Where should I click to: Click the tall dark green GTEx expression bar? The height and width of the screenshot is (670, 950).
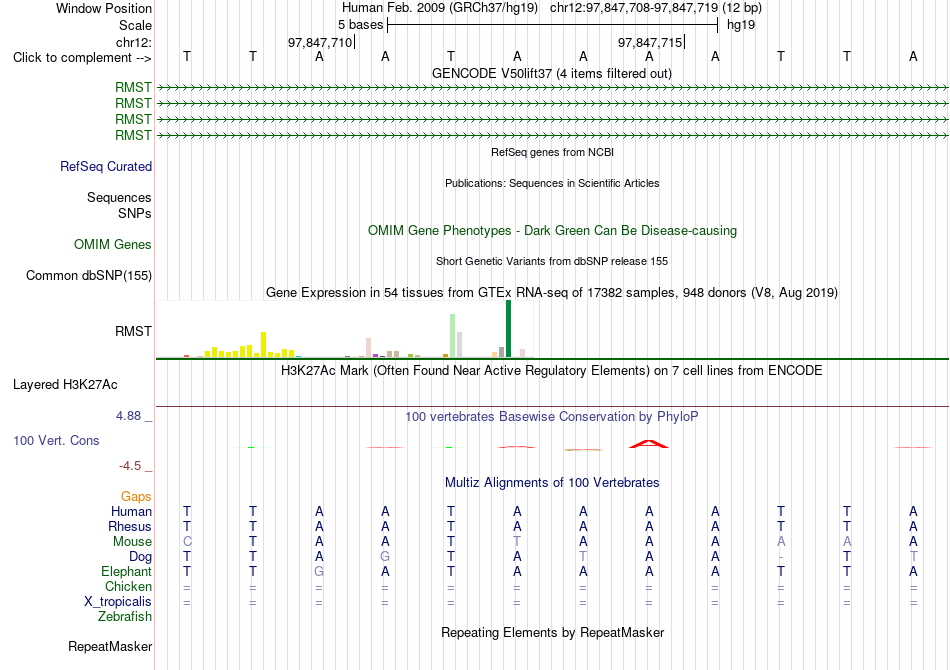[508, 329]
